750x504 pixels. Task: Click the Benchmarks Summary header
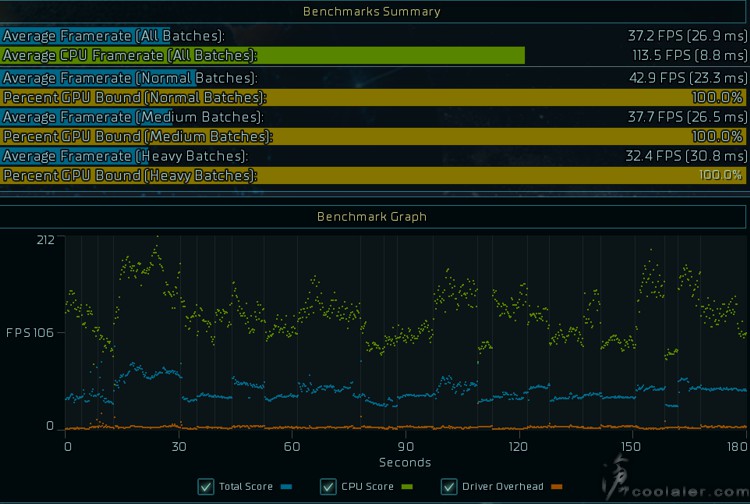[372, 11]
